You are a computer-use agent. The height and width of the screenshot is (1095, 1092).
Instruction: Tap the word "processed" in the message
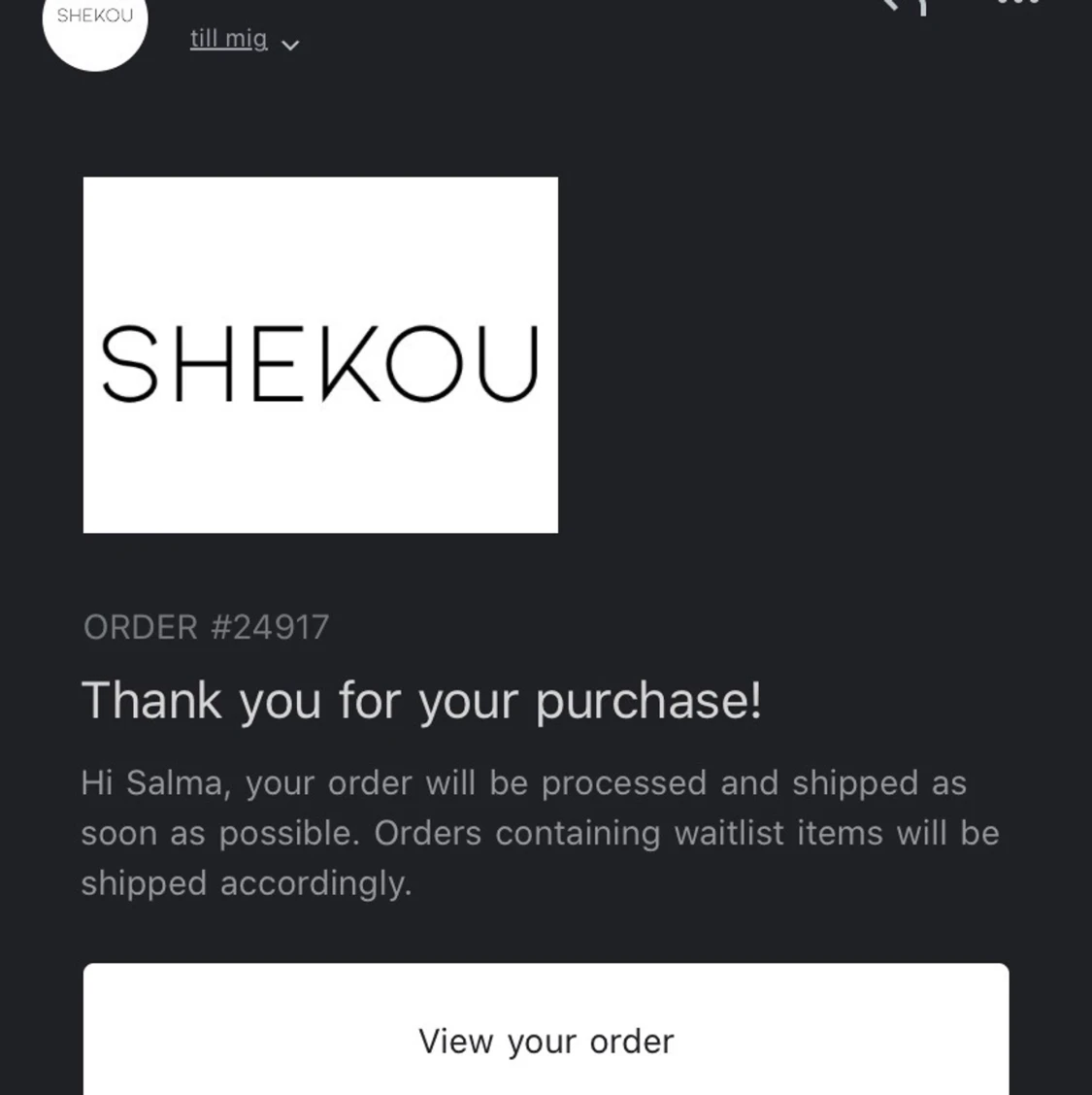click(x=623, y=782)
